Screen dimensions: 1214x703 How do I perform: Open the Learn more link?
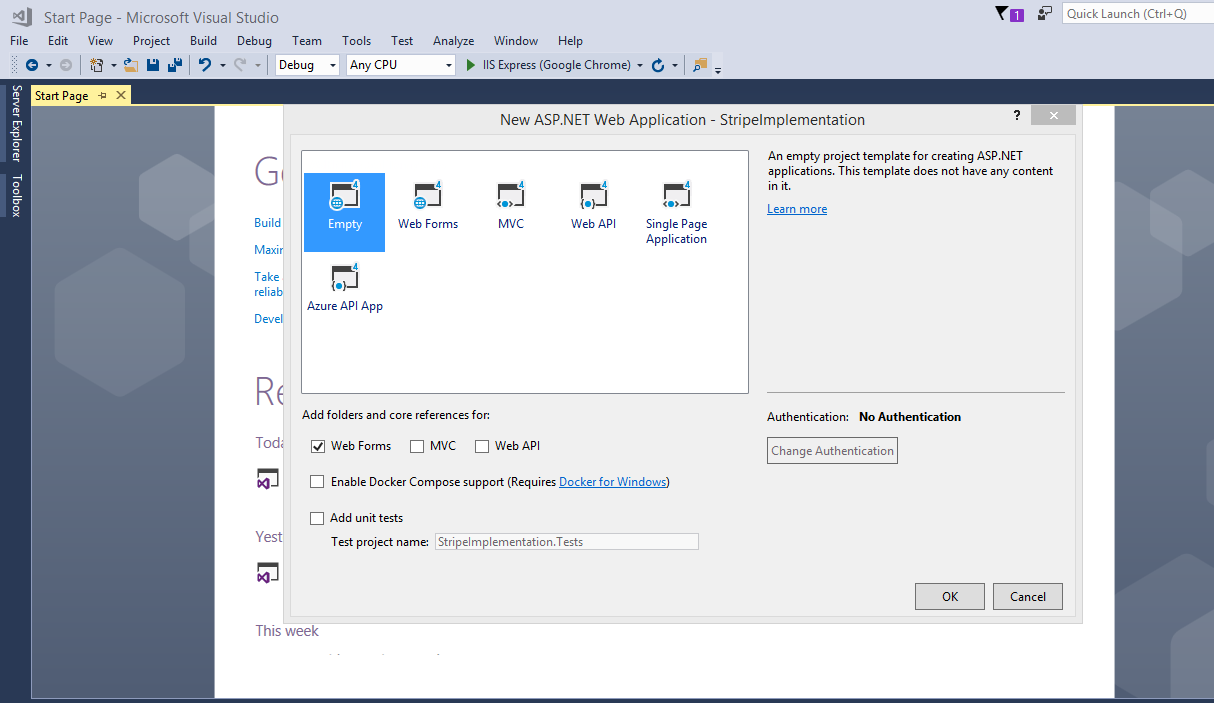(797, 209)
